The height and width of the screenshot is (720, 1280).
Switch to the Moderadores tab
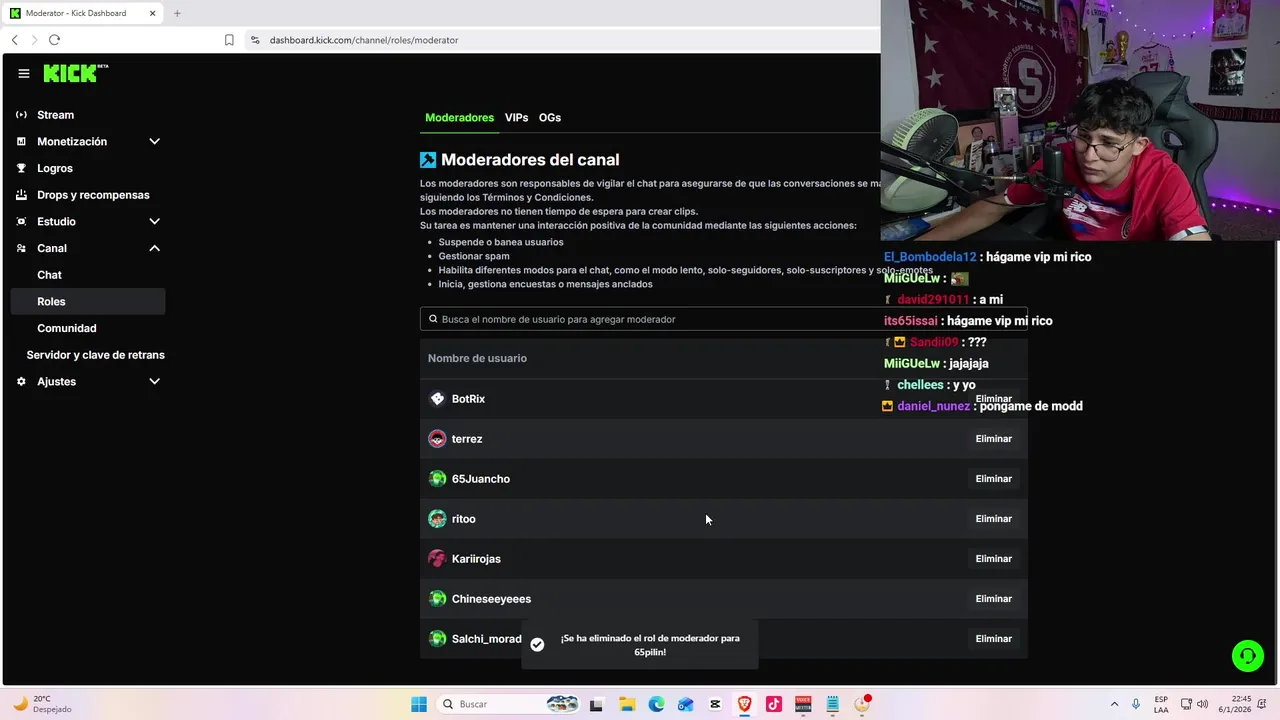(x=459, y=117)
